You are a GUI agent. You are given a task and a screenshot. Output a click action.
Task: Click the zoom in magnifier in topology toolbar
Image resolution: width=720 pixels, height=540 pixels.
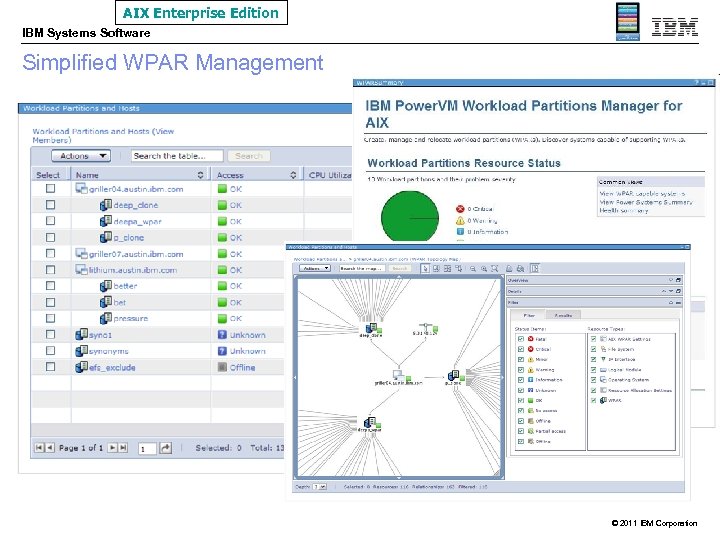pos(484,268)
